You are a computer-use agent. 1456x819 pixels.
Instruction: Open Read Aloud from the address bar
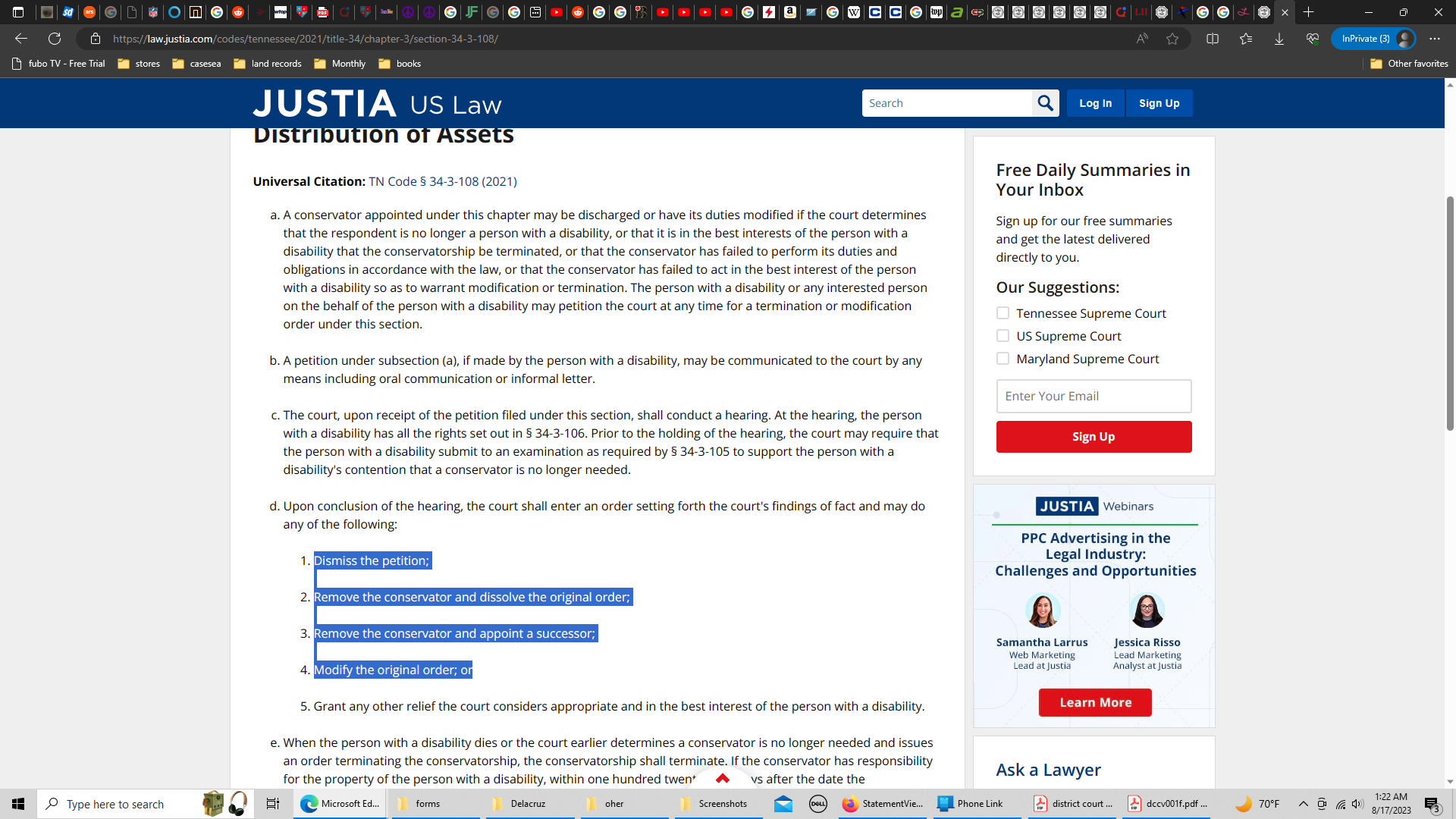pos(1141,39)
